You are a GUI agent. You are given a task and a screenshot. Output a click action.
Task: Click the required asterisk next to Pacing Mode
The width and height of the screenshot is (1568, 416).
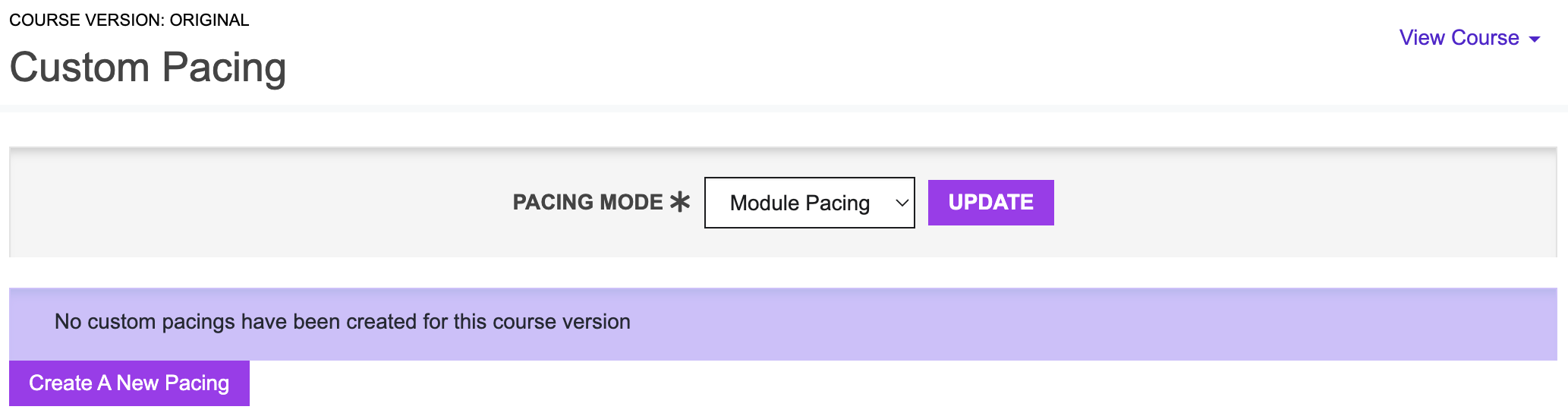[680, 202]
